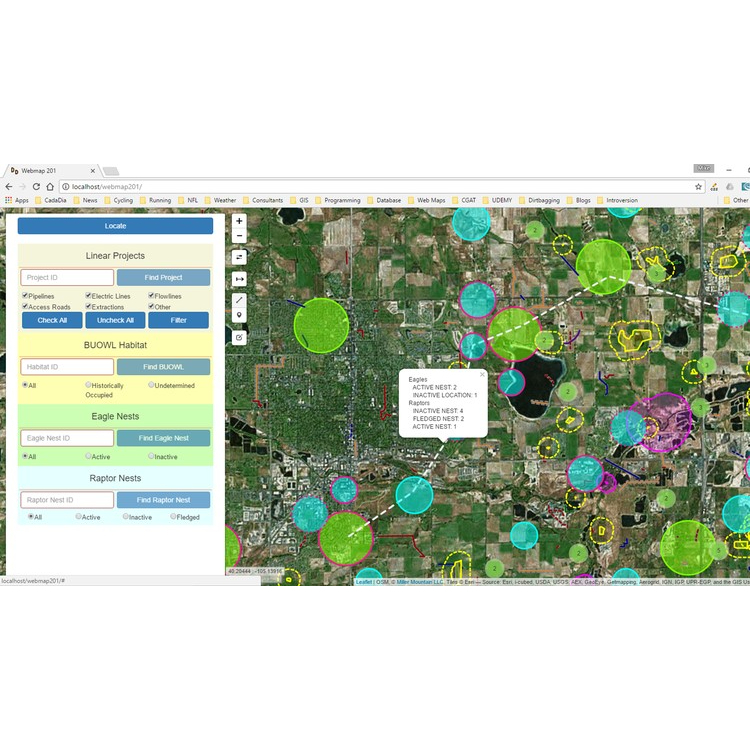Reload the page with refresh icon

pos(36,187)
